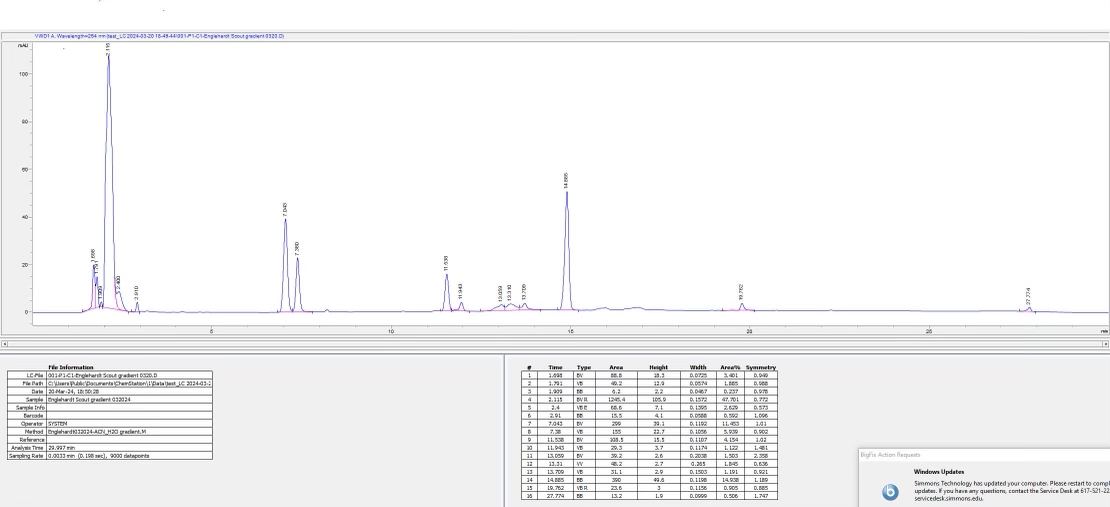Select type 'VV' in row 12

click(584, 464)
